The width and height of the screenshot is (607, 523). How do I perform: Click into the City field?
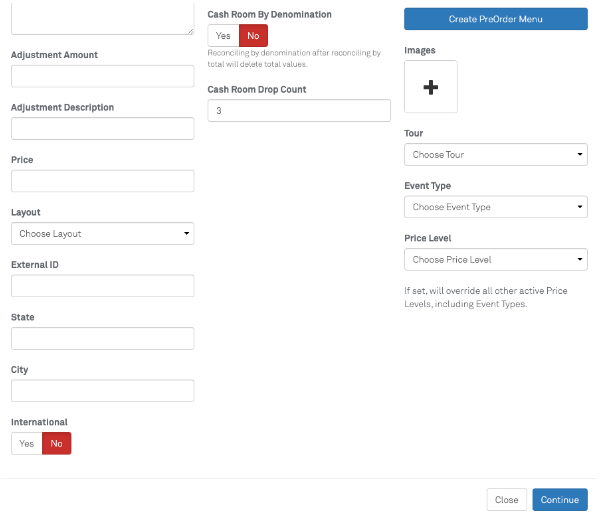(102, 390)
